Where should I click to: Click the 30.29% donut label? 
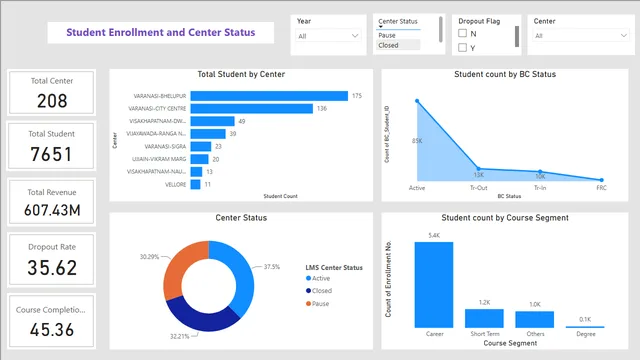(149, 257)
